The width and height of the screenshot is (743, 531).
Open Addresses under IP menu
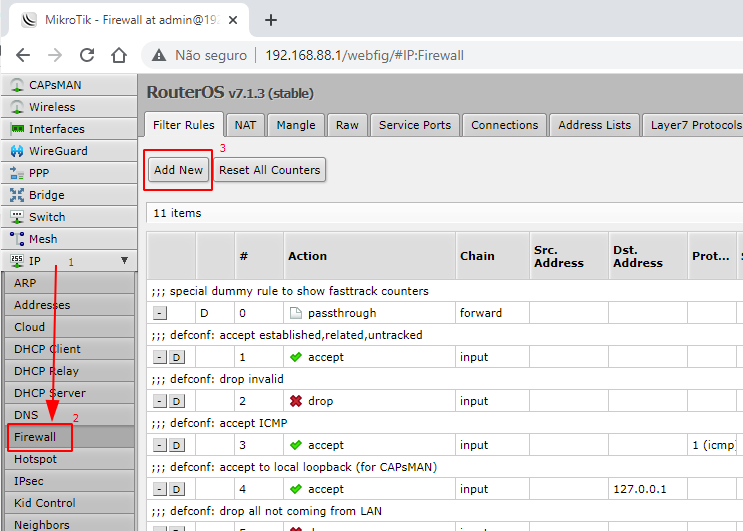pos(69,305)
